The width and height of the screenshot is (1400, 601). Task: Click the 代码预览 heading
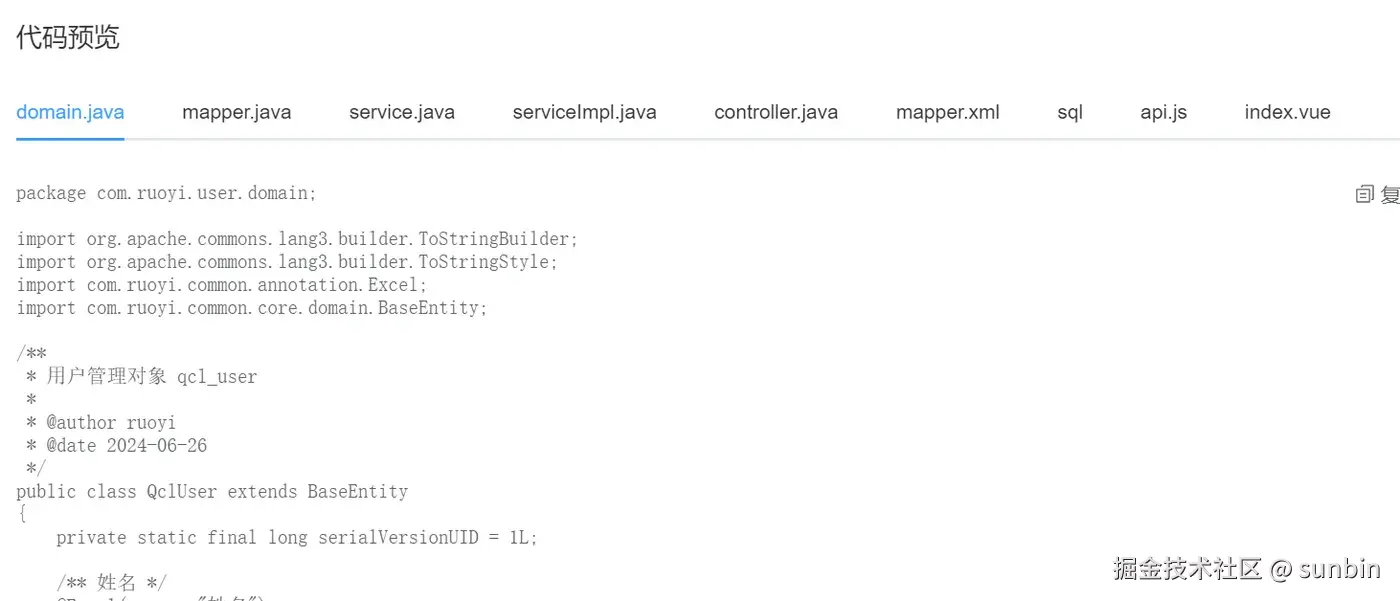point(68,38)
